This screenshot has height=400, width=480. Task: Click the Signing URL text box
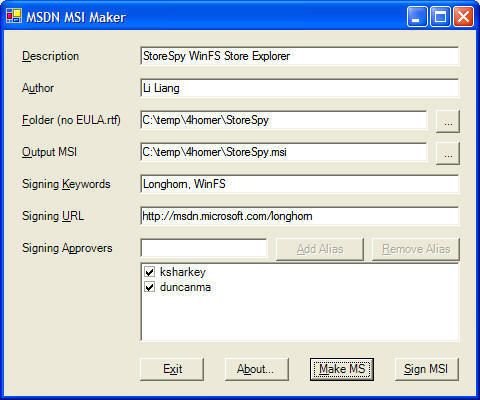tap(300, 216)
